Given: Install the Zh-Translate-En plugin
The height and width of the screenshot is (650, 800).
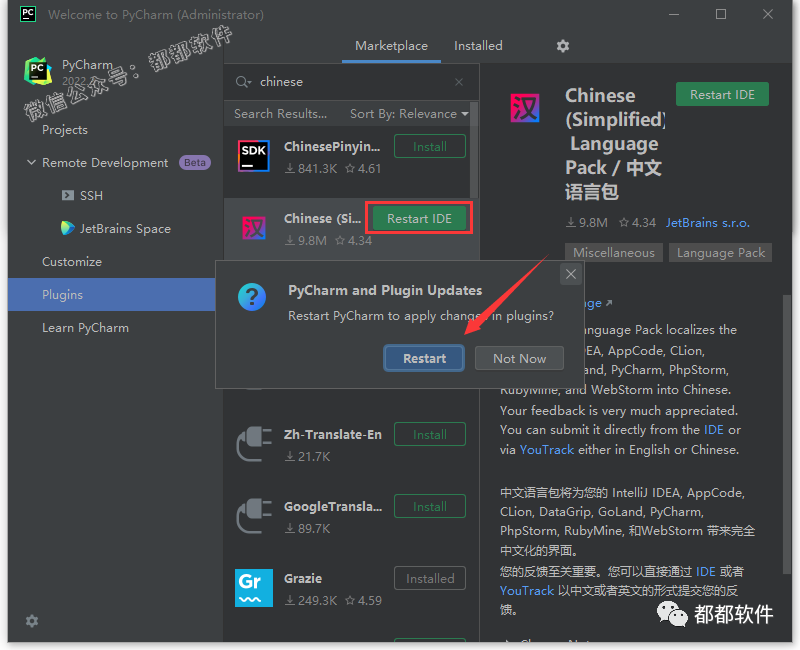Looking at the screenshot, I should (x=430, y=435).
